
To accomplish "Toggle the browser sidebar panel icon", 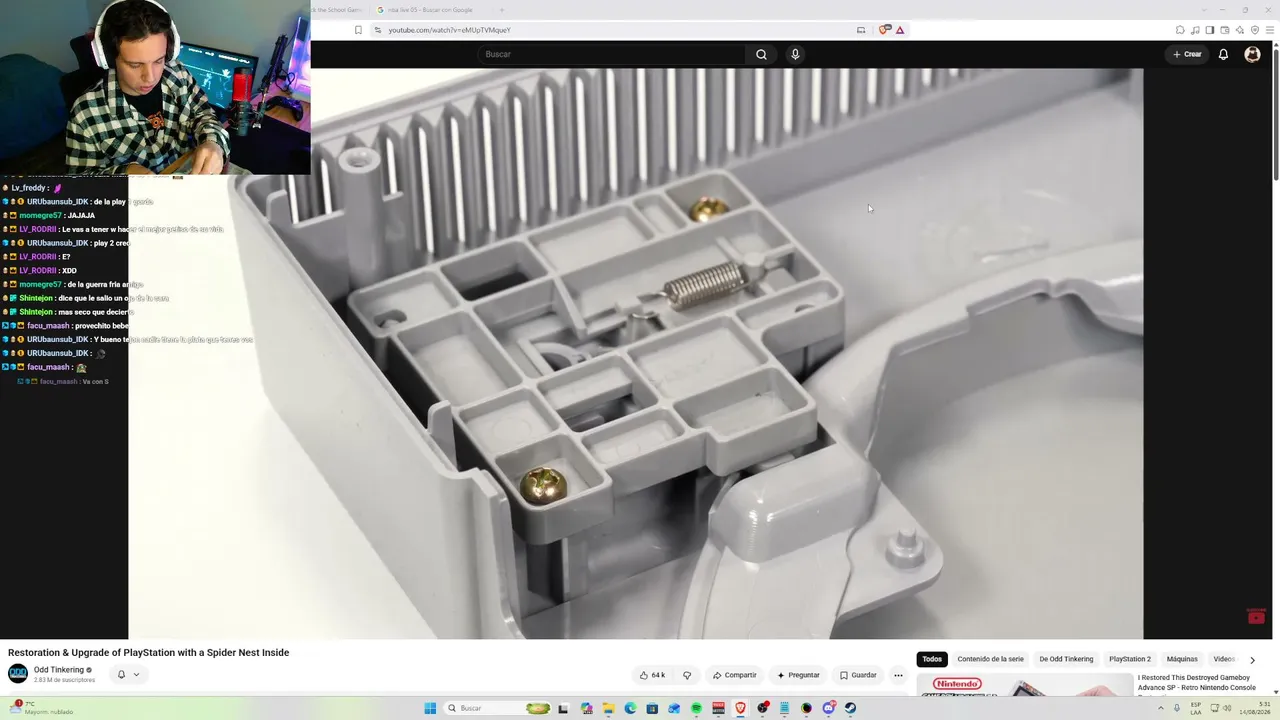I will (x=1210, y=30).
